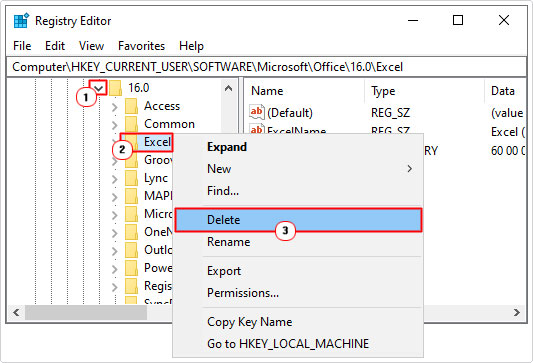Click the MAPI folder icon
Image resolution: width=533 pixels, height=363 pixels.
tap(132, 196)
